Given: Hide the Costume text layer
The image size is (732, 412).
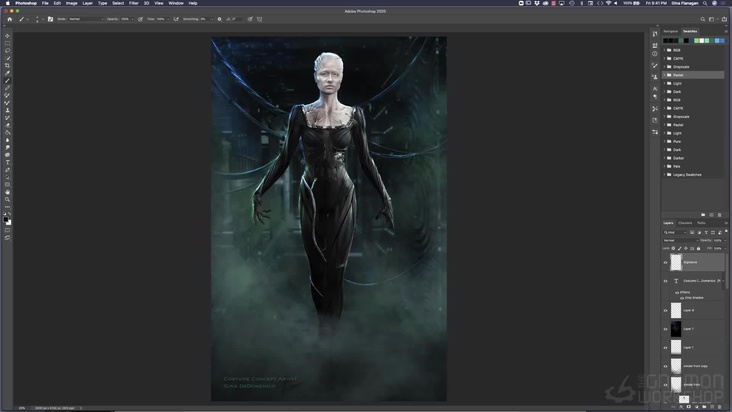Looking at the screenshot, I should pyautogui.click(x=666, y=281).
